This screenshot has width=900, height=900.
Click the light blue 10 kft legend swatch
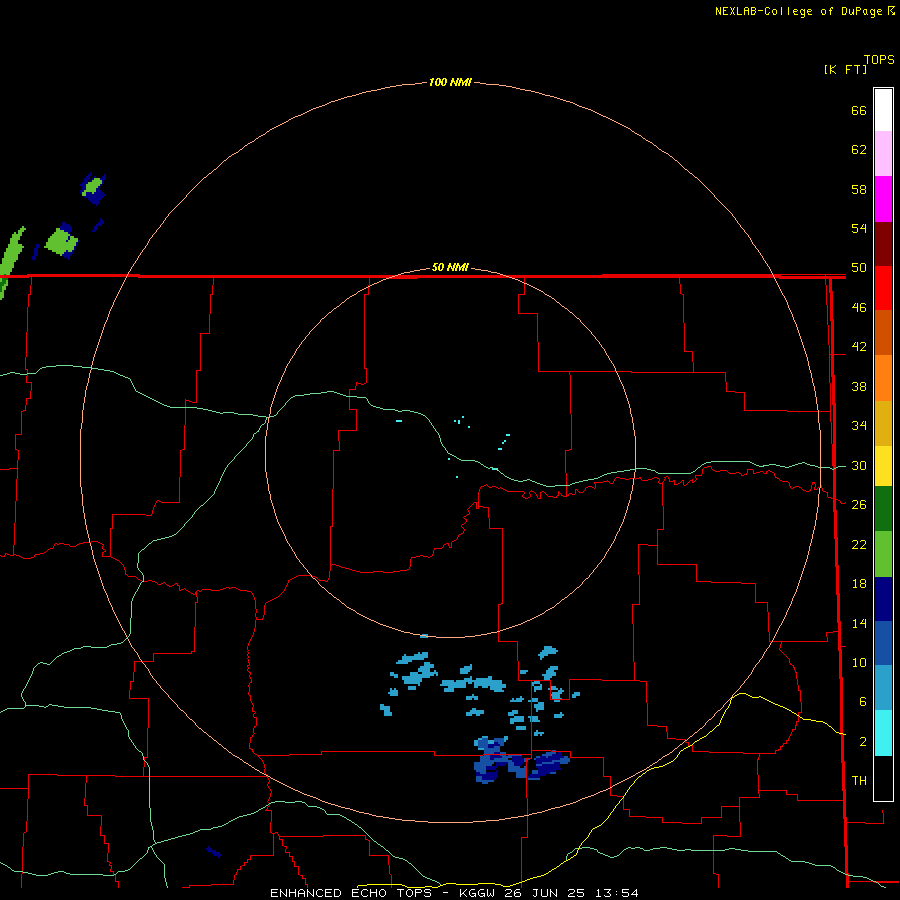click(883, 688)
